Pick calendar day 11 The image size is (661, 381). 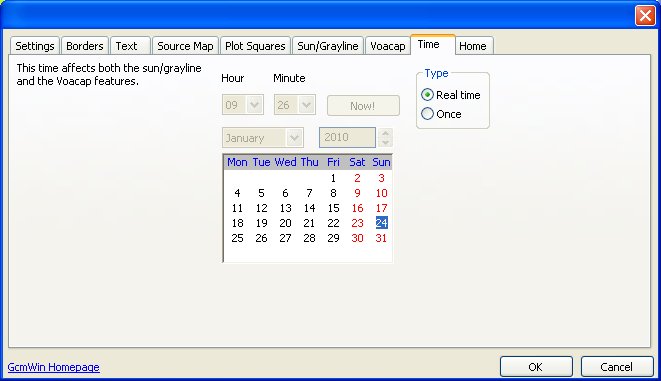coord(237,208)
